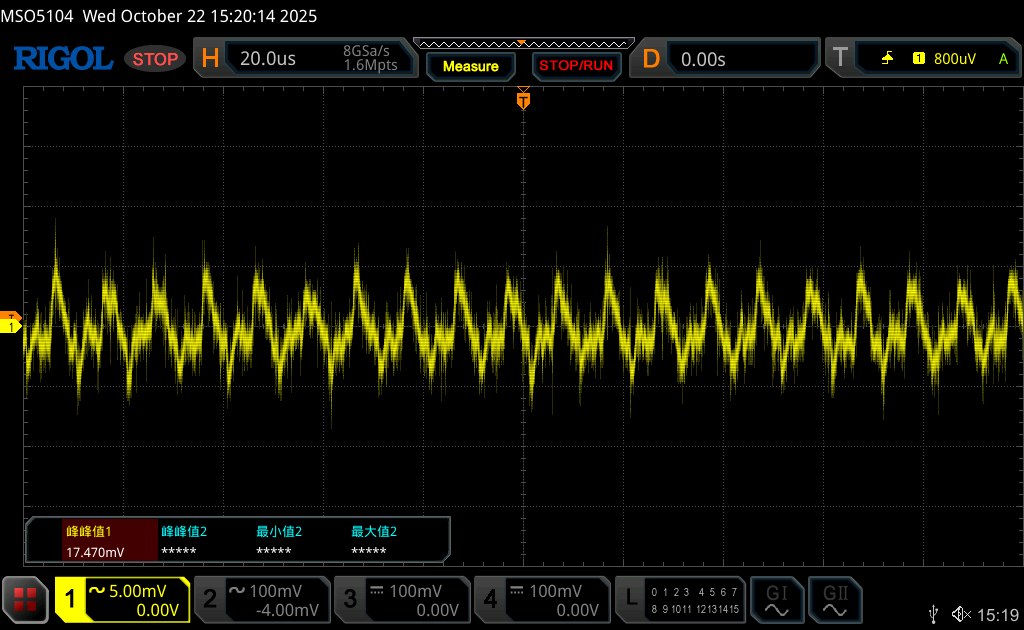The width and height of the screenshot is (1024, 630).
Task: Click the RIGOL logo
Action: pos(63,59)
